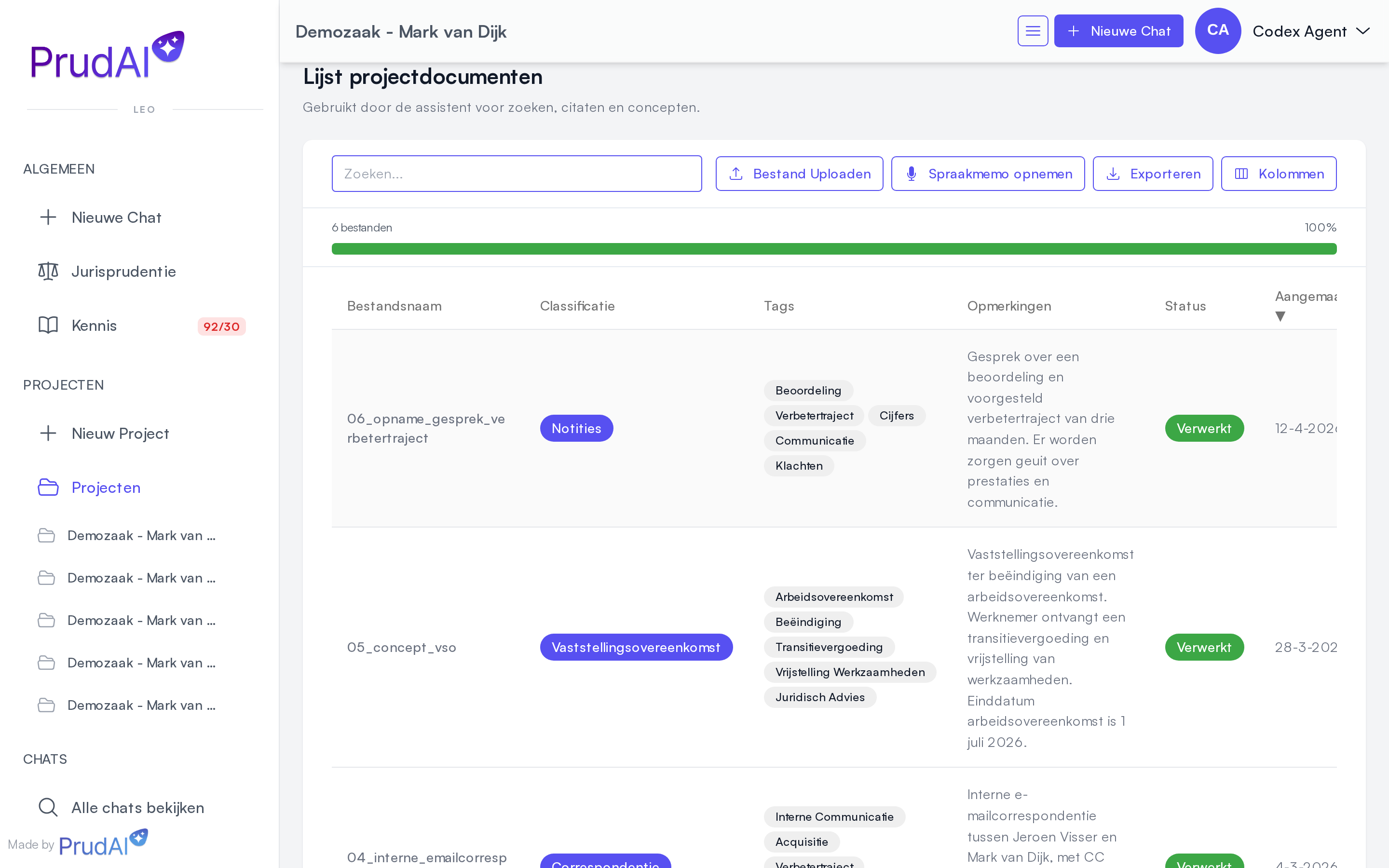Click the PrudAI logo at top left
This screenshot has height=868, width=1389.
point(108,55)
